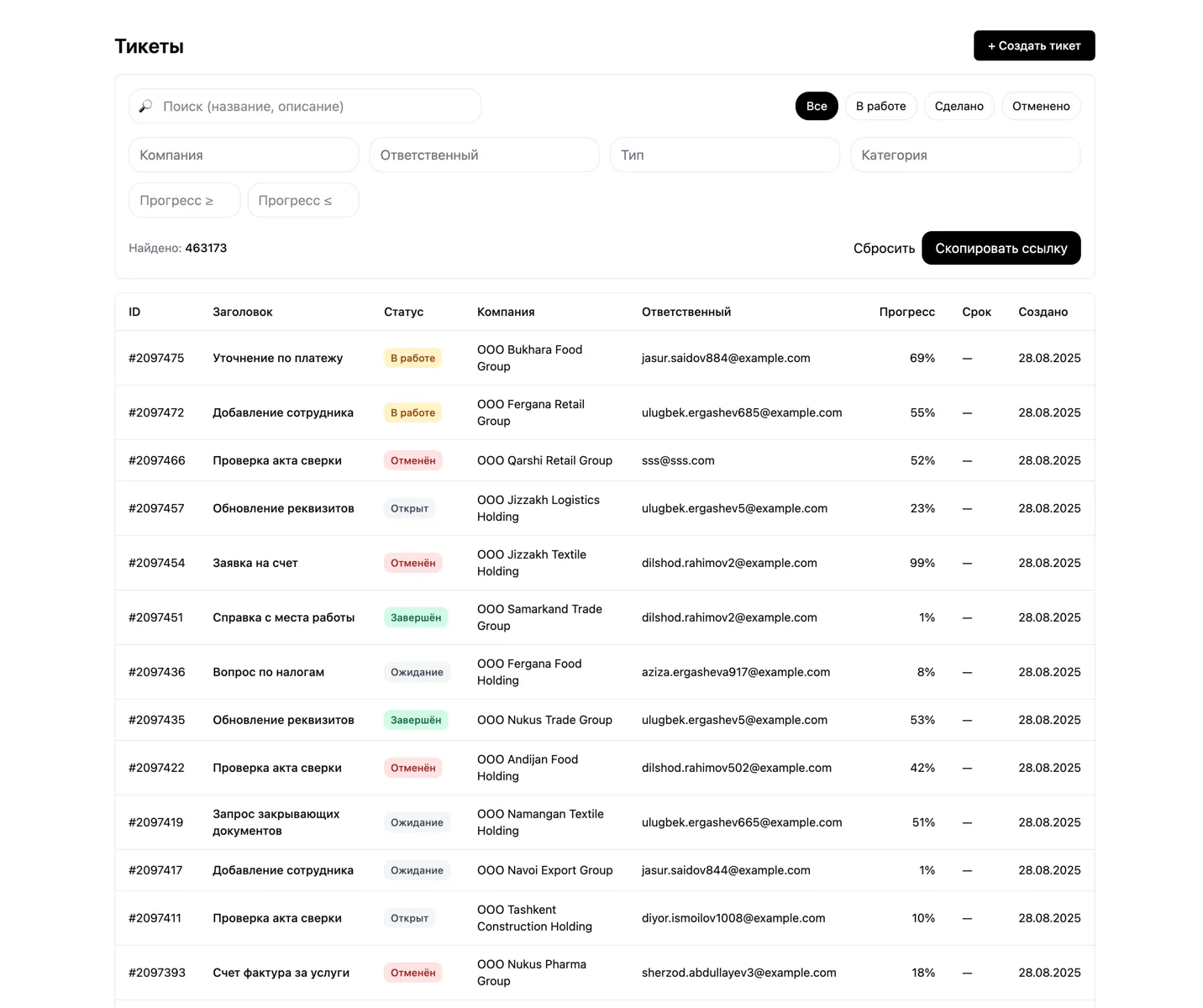
Task: Click the 'Открыт' badge on ticket #2097457
Action: tap(409, 508)
